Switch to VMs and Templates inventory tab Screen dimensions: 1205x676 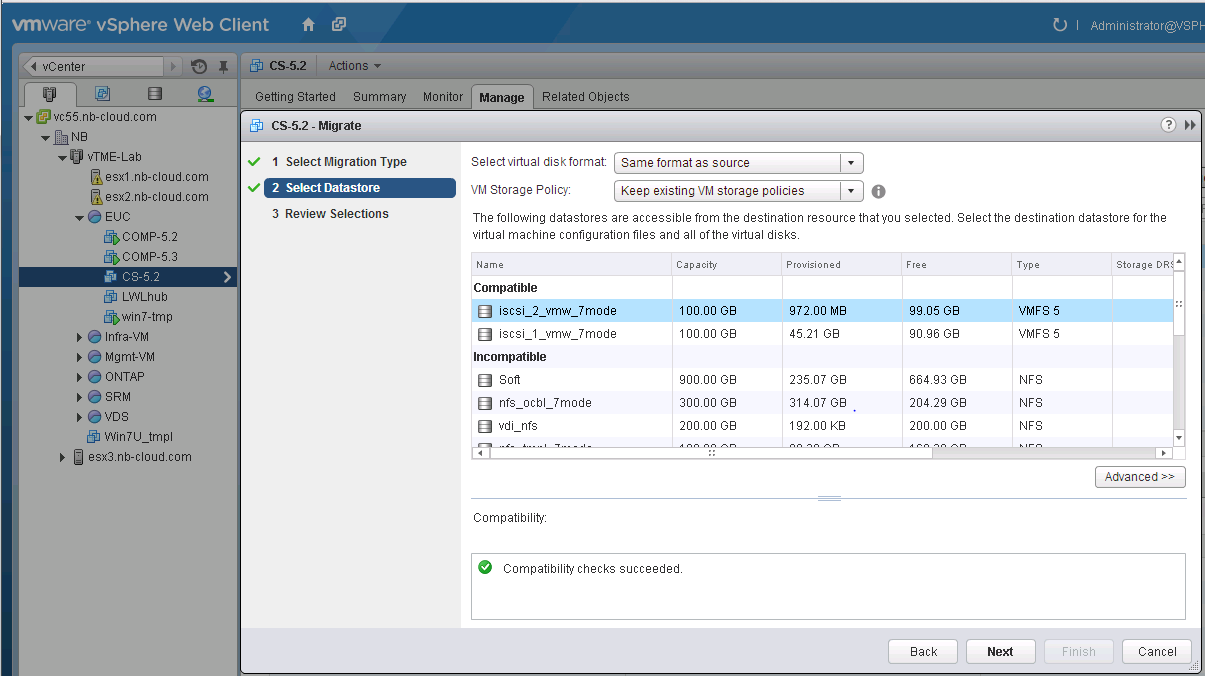pos(102,94)
